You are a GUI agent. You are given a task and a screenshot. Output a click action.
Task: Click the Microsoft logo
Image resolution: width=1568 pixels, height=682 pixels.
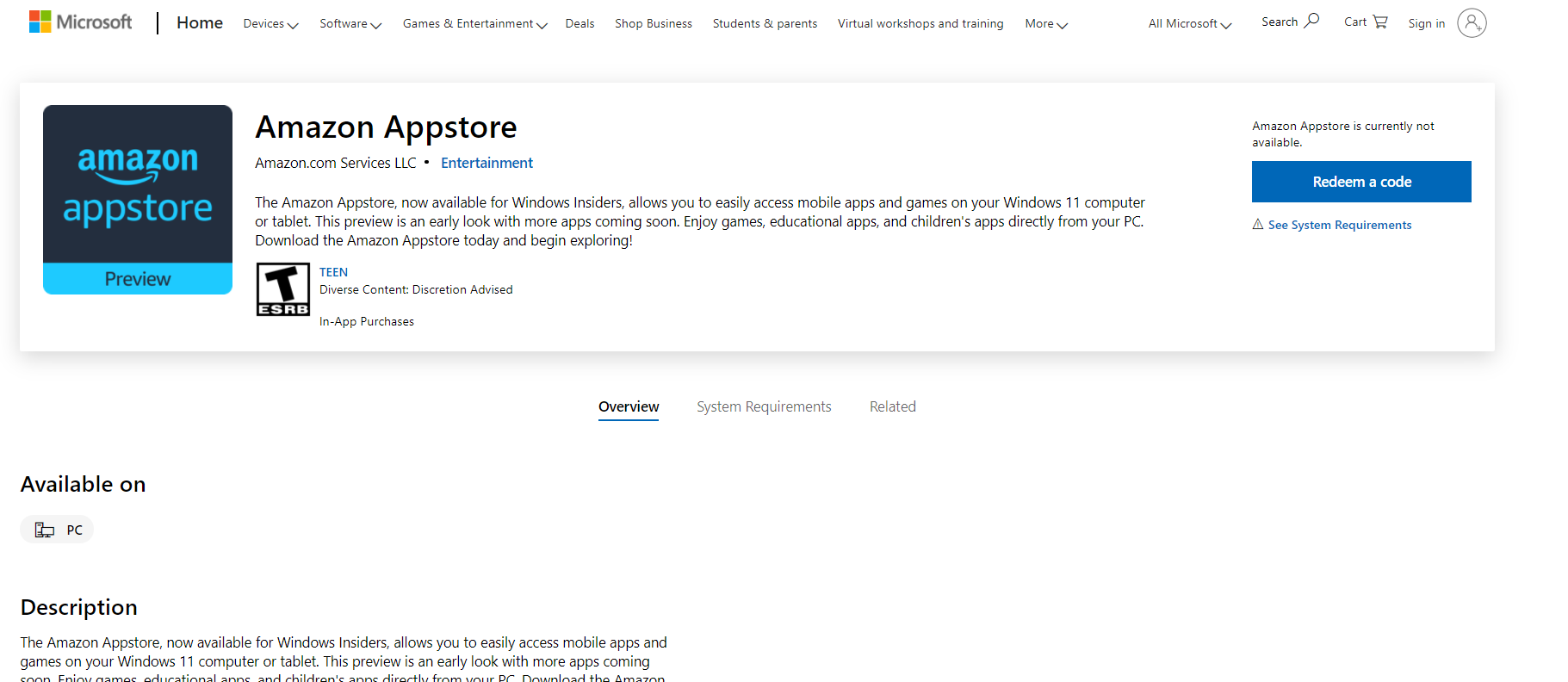pos(81,22)
